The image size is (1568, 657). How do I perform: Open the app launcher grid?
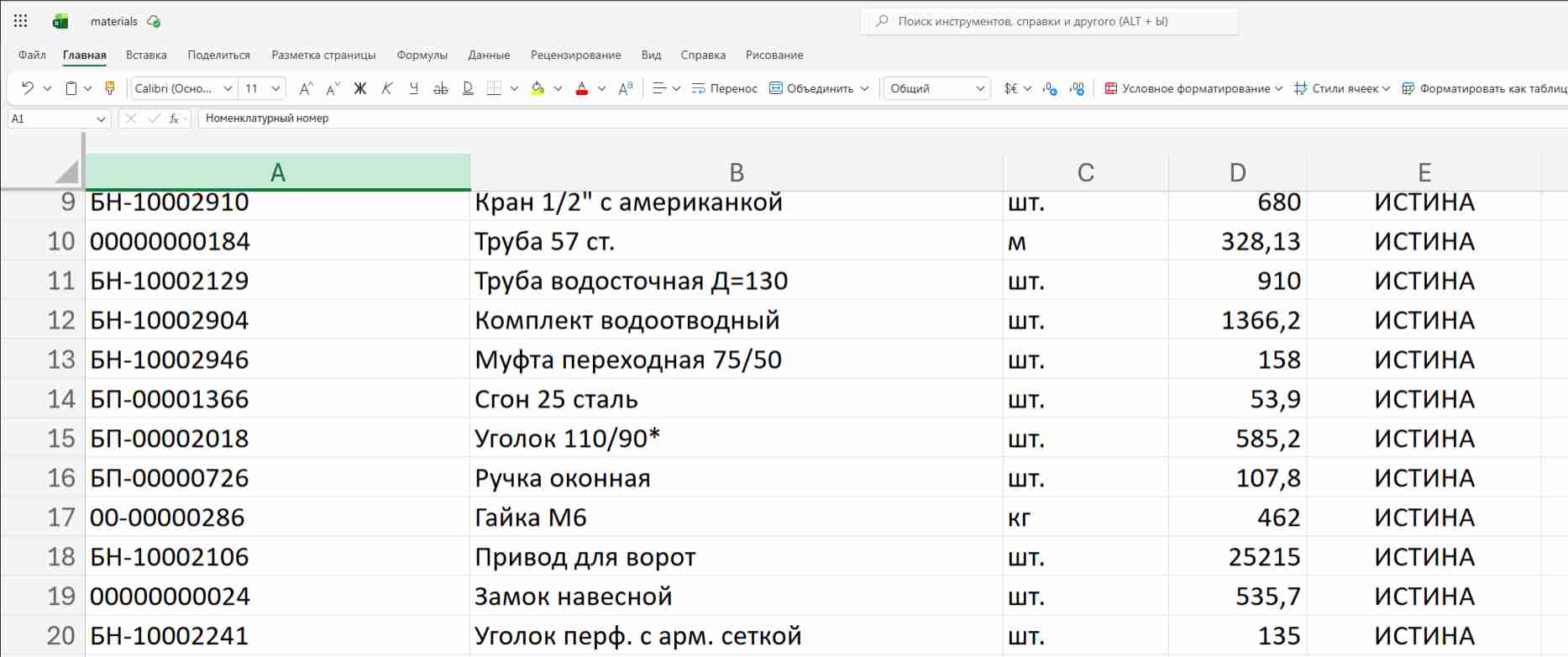click(x=21, y=21)
